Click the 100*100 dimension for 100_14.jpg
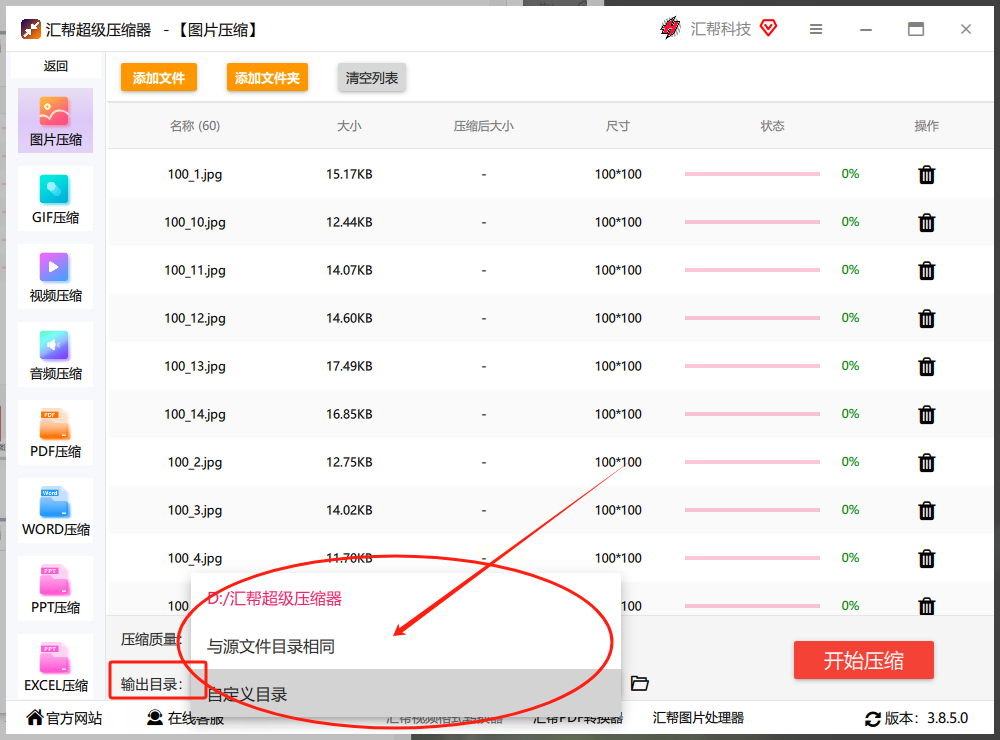The width and height of the screenshot is (1000, 740). pos(618,414)
